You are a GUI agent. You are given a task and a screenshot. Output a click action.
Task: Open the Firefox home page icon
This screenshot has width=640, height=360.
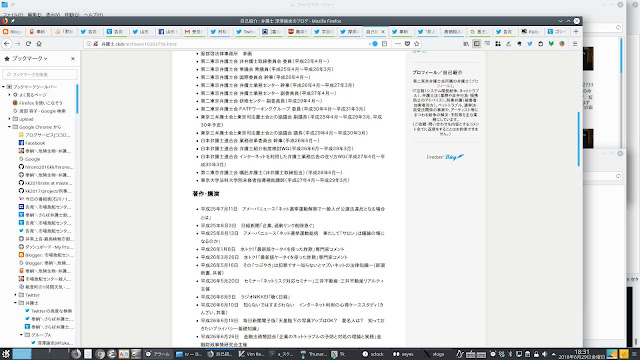point(39,44)
